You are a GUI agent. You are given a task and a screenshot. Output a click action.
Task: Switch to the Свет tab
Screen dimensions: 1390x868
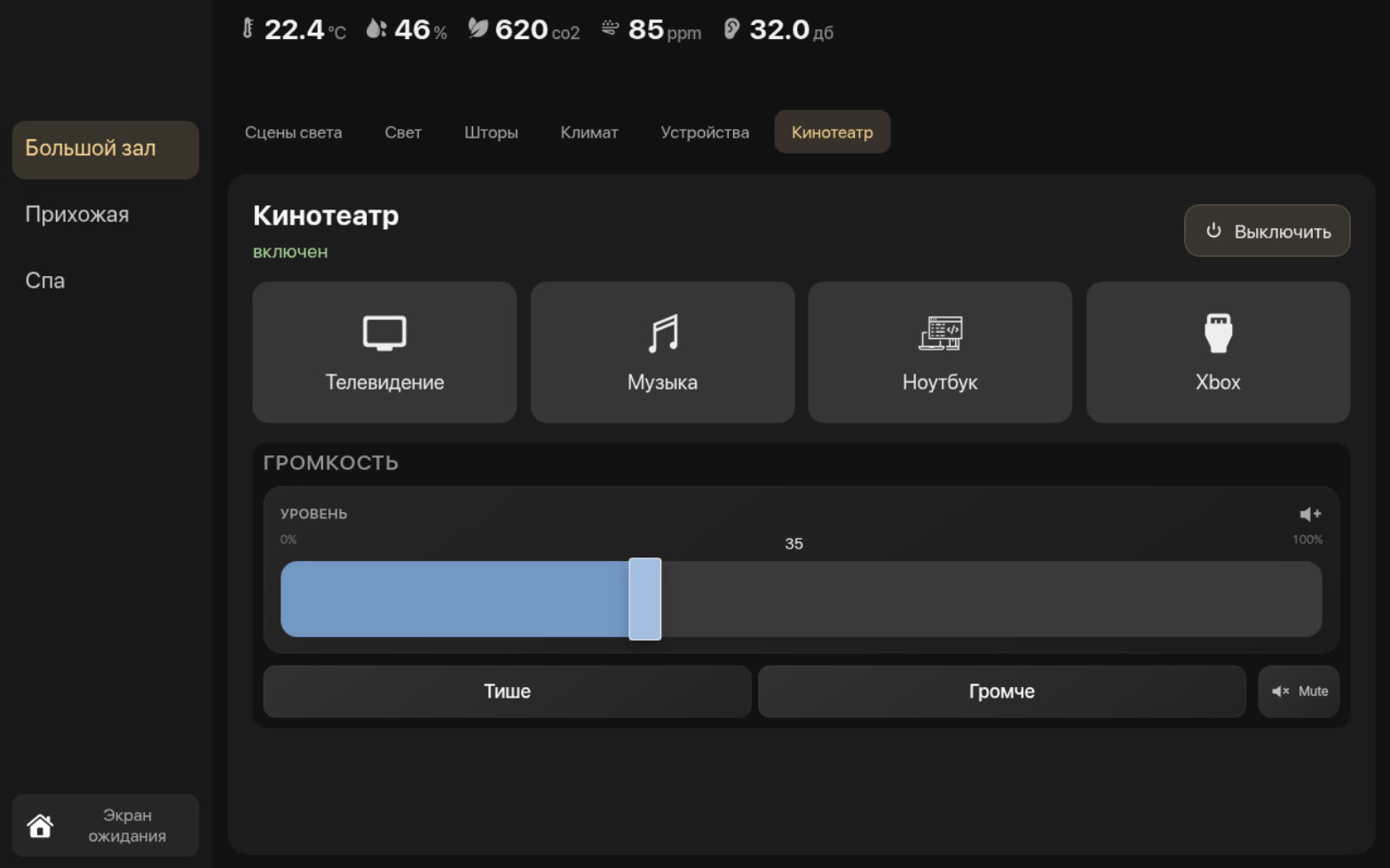tap(403, 132)
